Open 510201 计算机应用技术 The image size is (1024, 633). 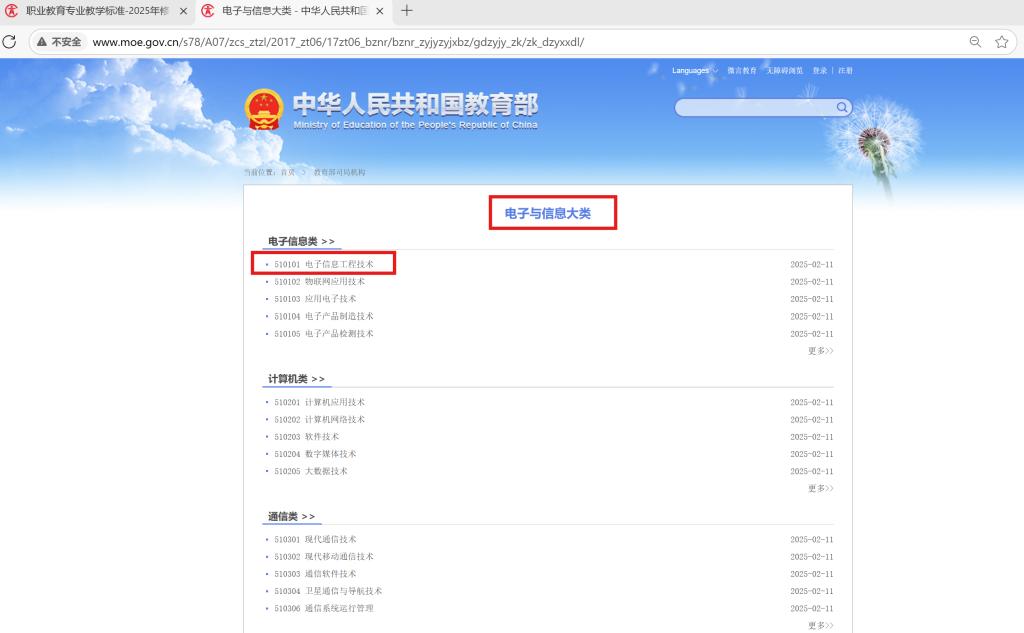pos(319,402)
